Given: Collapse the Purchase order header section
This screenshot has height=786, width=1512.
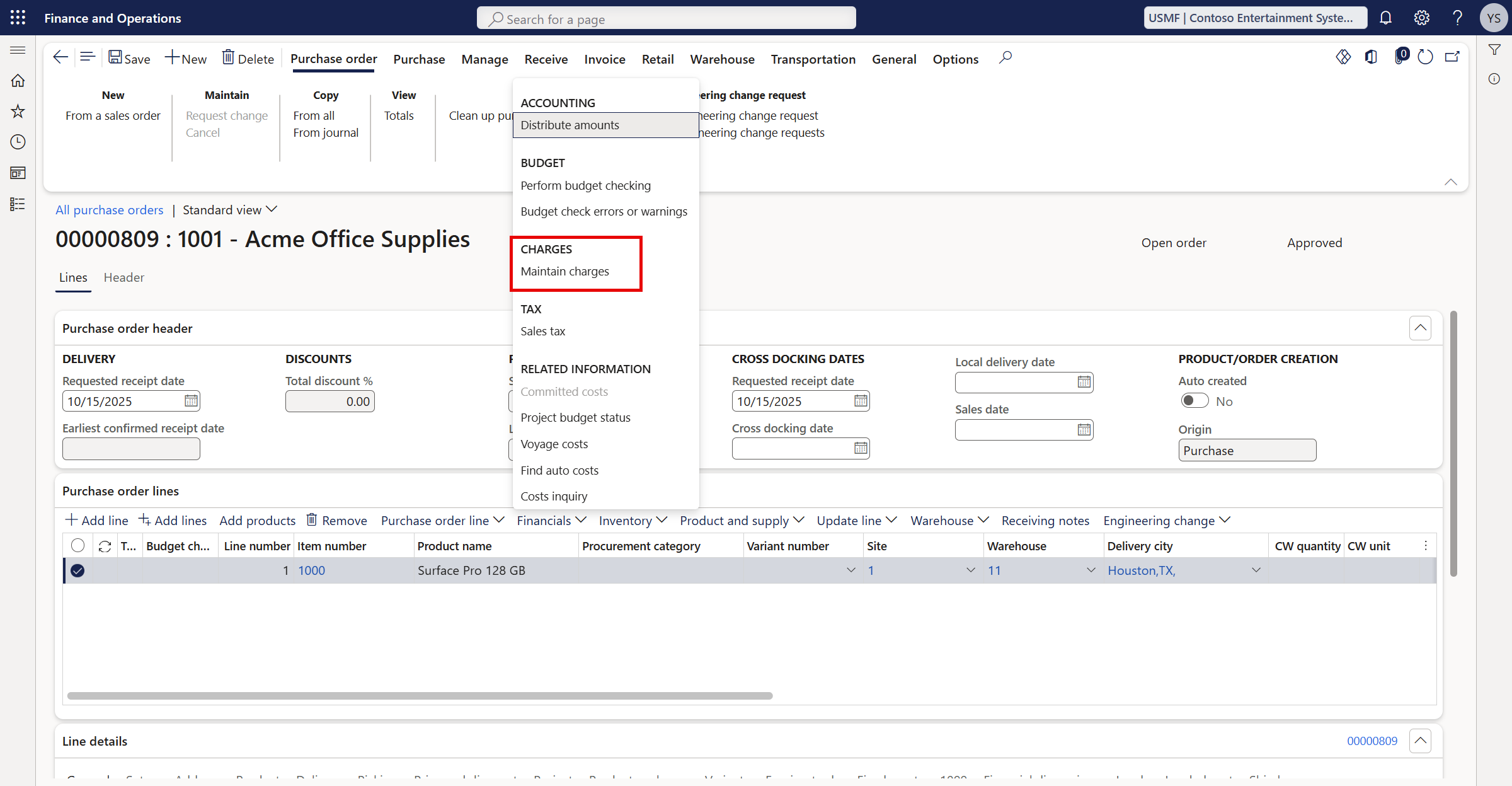Looking at the screenshot, I should [1420, 328].
